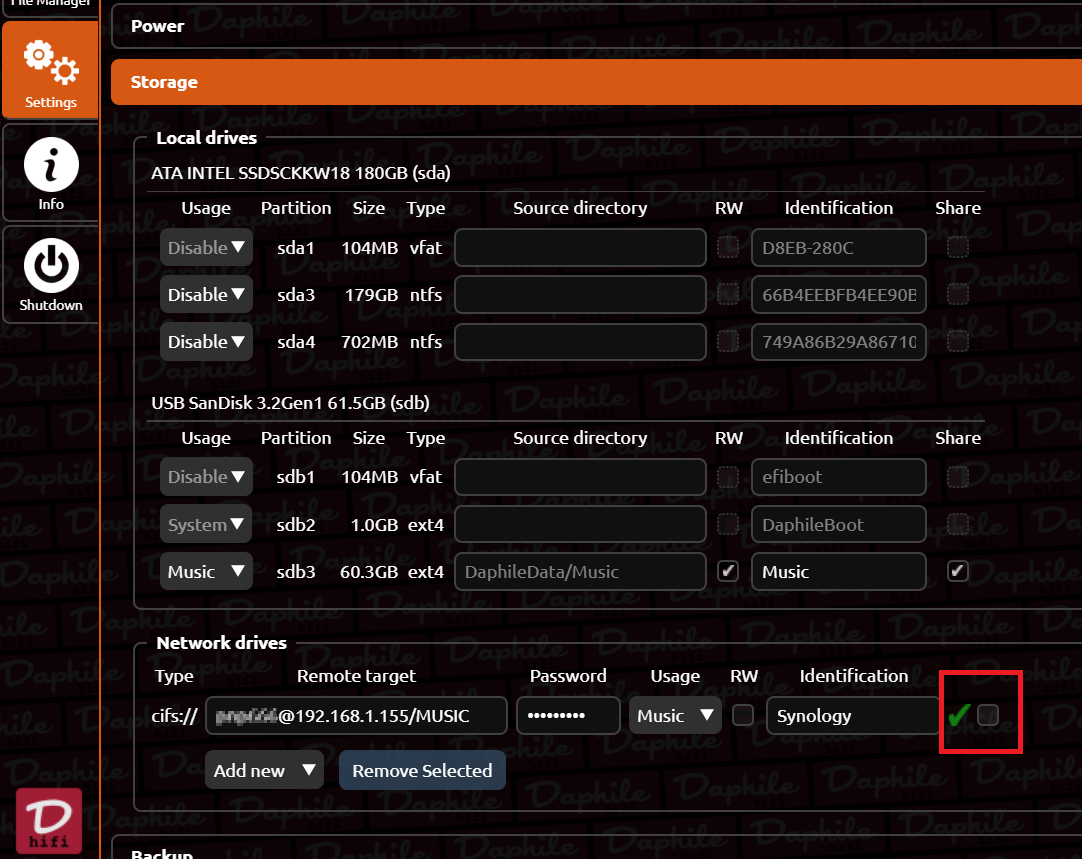
Task: Collapse the Storage section header
Action: tap(596, 82)
